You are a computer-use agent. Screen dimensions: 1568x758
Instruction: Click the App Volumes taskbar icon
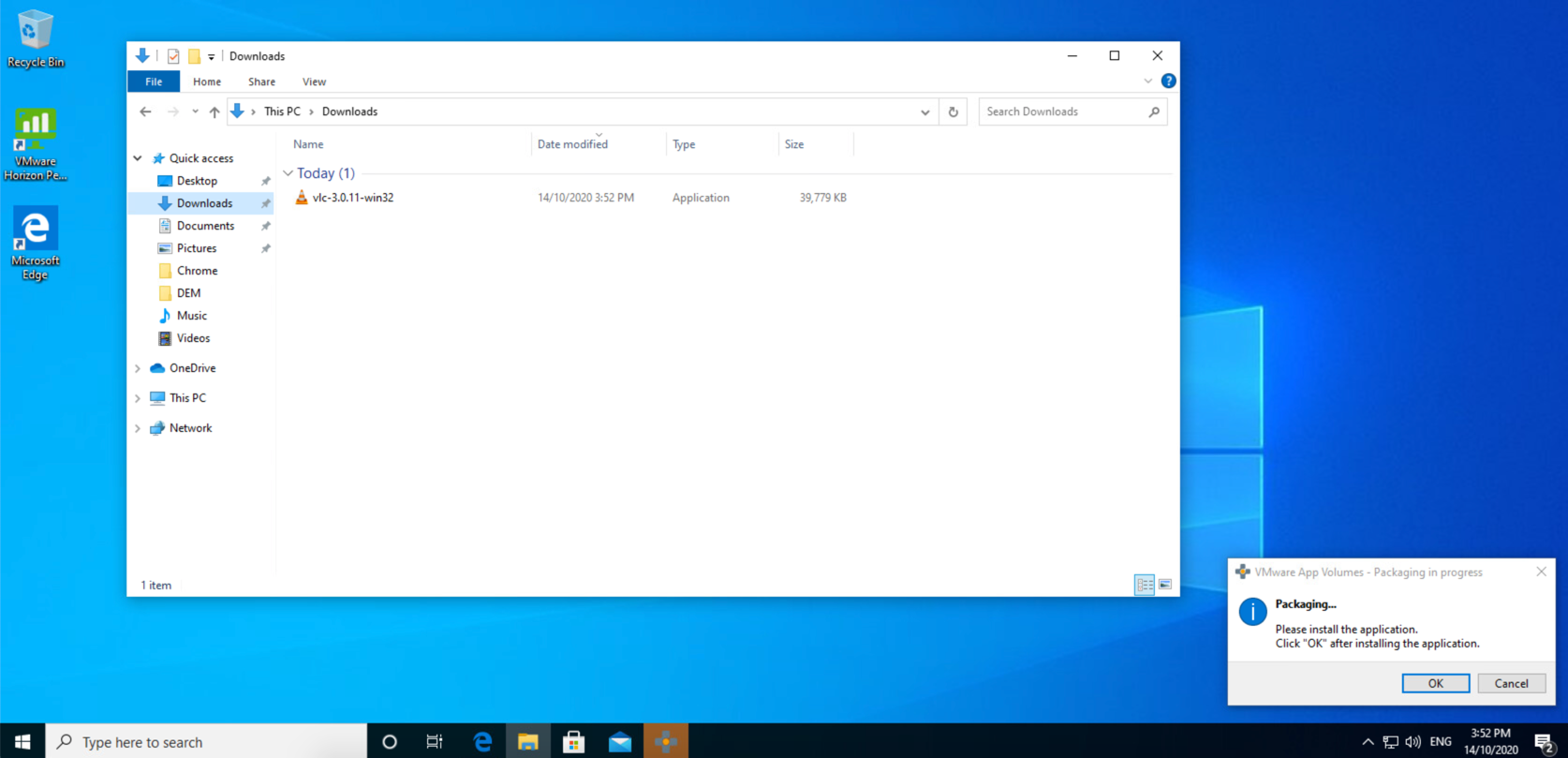pyautogui.click(x=666, y=741)
